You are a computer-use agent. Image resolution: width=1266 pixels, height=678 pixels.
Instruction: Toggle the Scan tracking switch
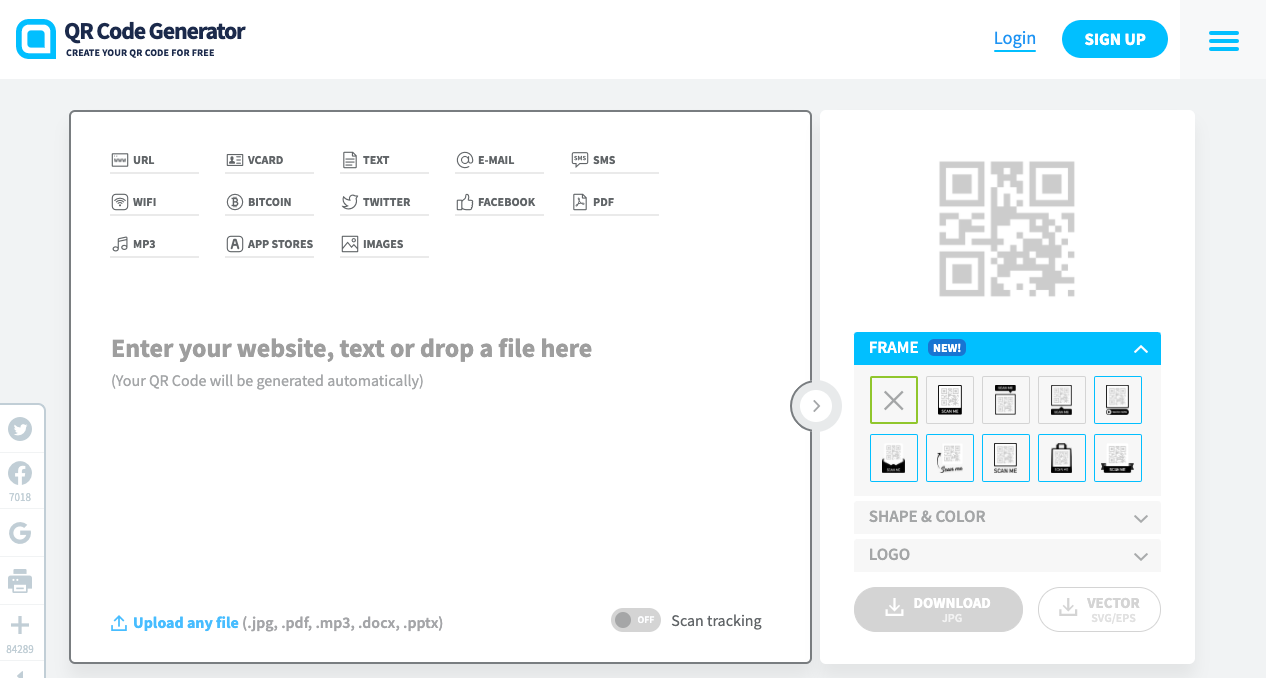(x=636, y=620)
